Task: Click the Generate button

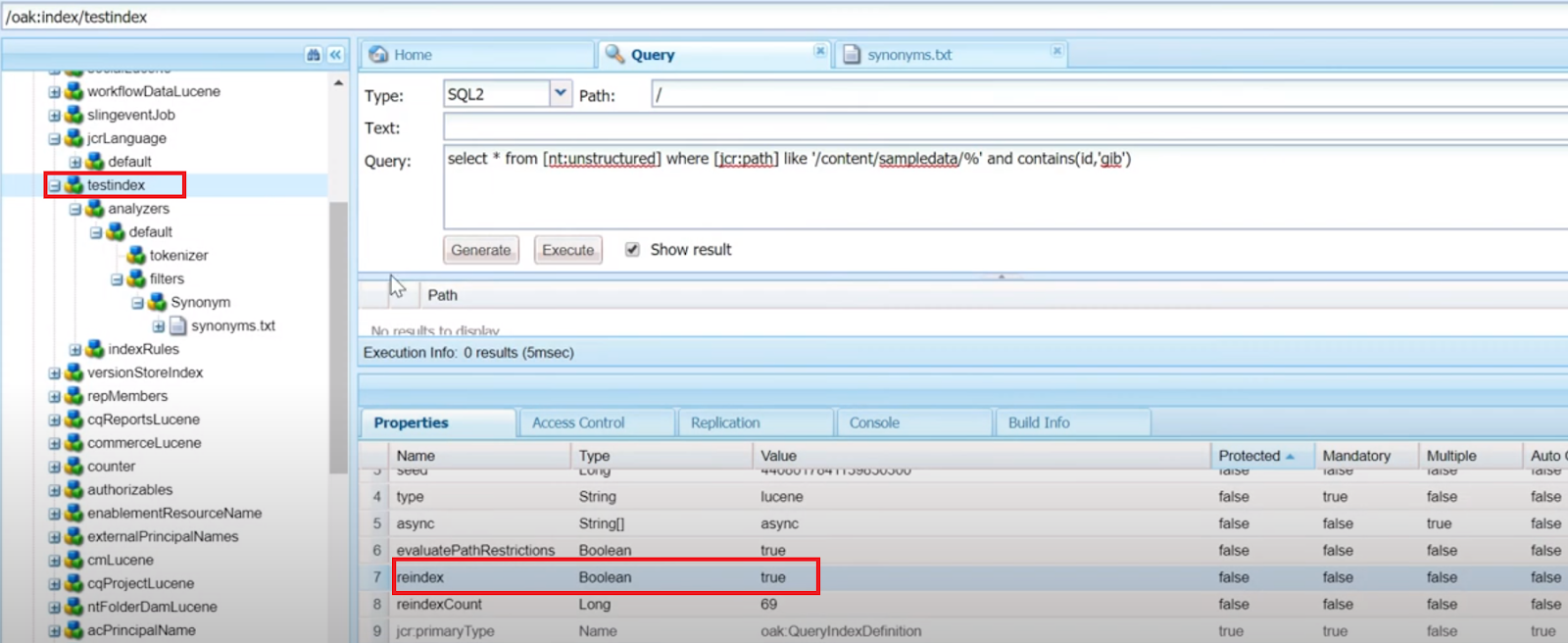Action: [481, 250]
